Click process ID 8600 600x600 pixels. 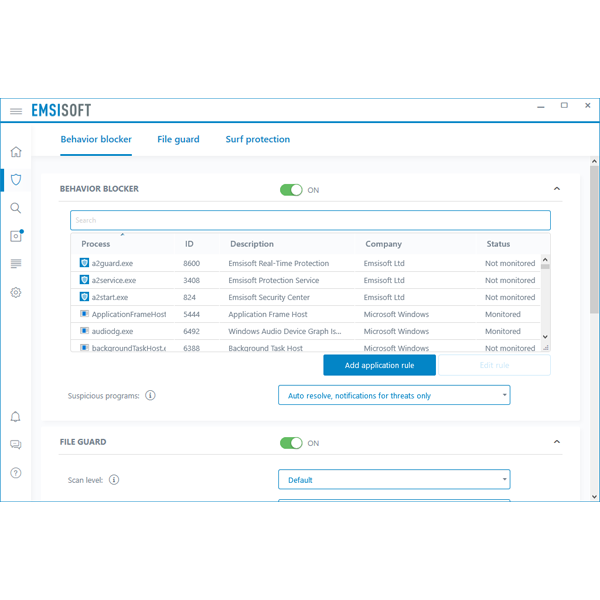click(191, 263)
